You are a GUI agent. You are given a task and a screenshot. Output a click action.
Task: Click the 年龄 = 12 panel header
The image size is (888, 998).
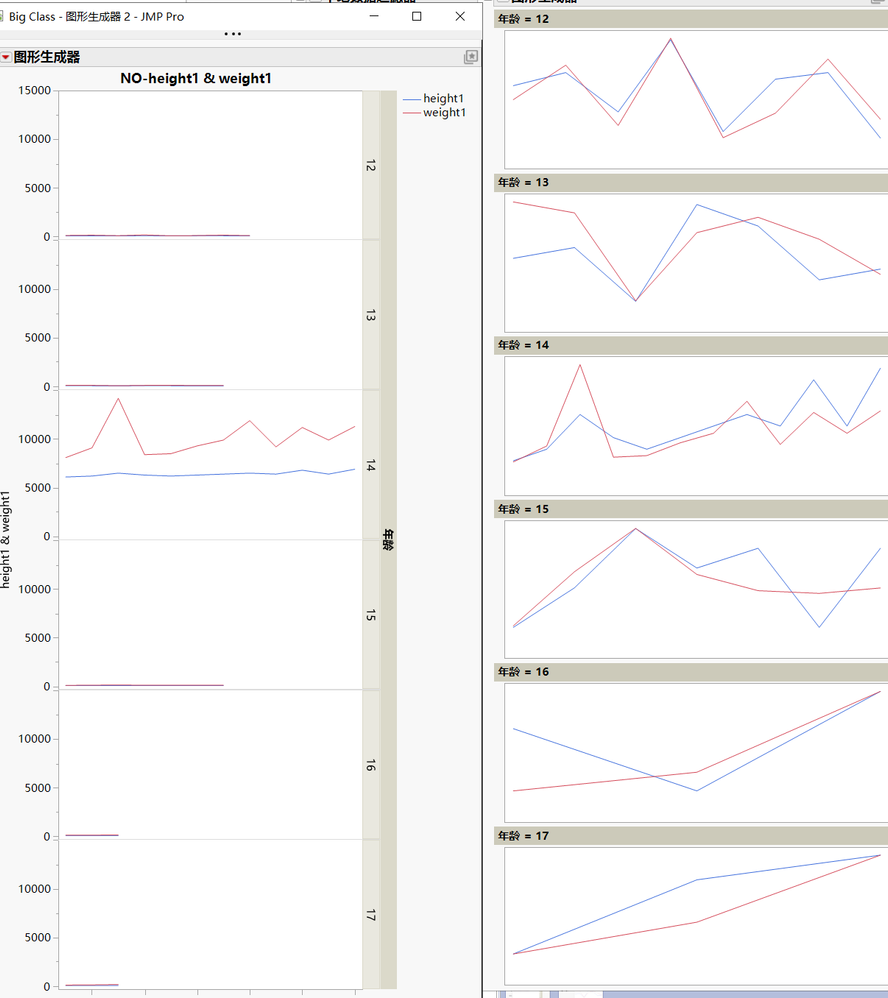[691, 19]
